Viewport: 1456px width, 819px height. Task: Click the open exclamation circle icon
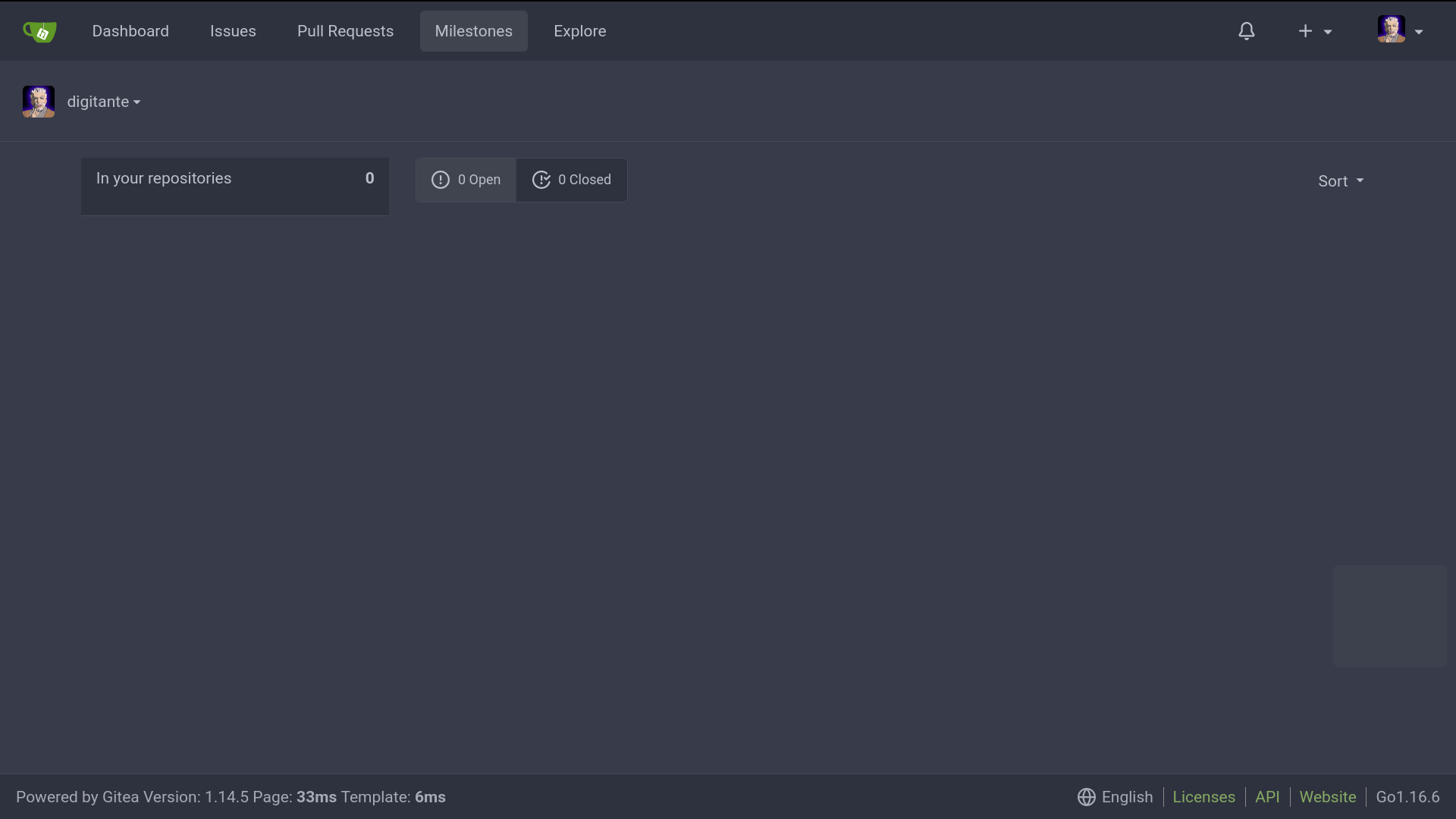tap(441, 180)
